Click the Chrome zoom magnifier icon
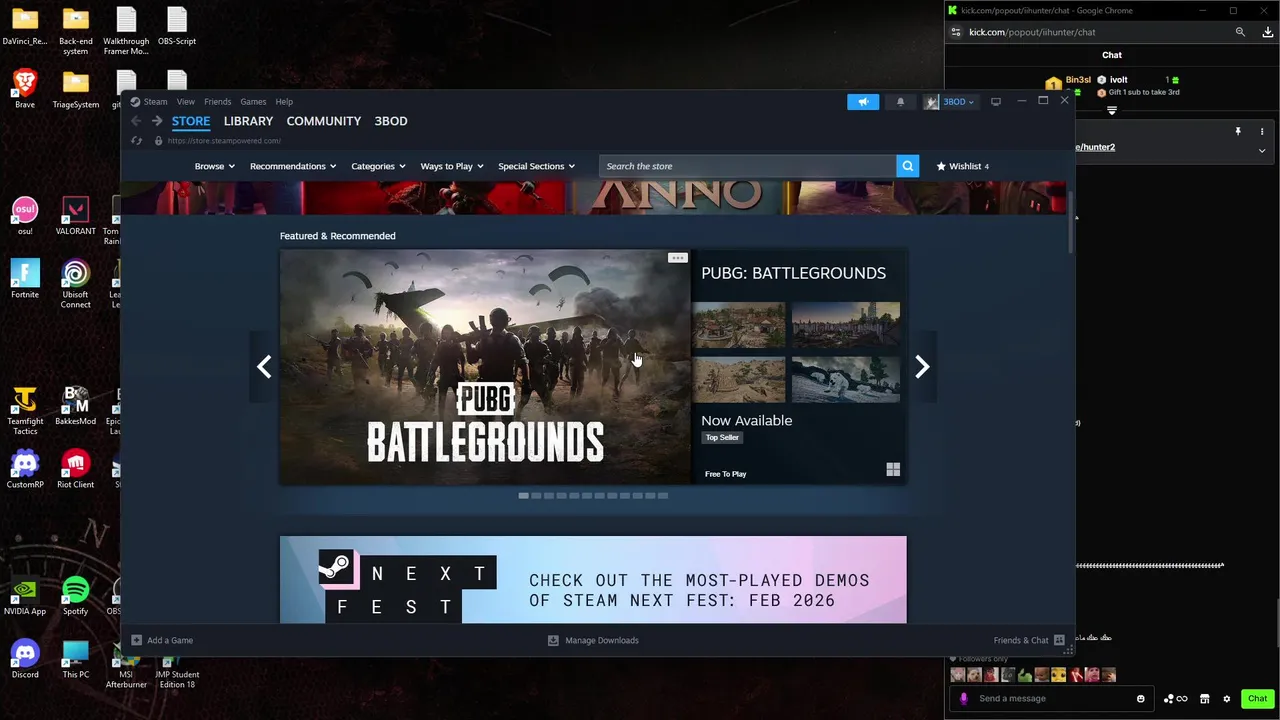 coord(1240,32)
